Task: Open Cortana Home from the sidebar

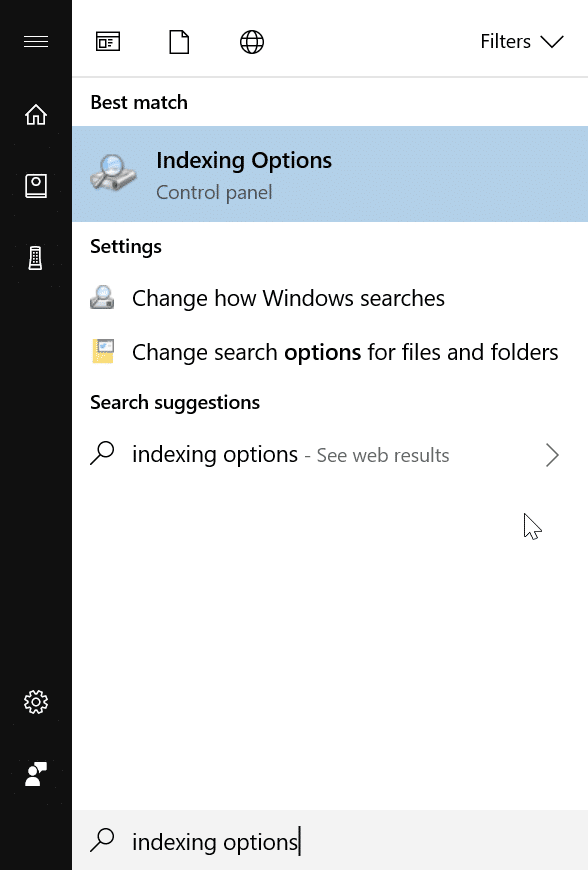Action: pyautogui.click(x=36, y=114)
